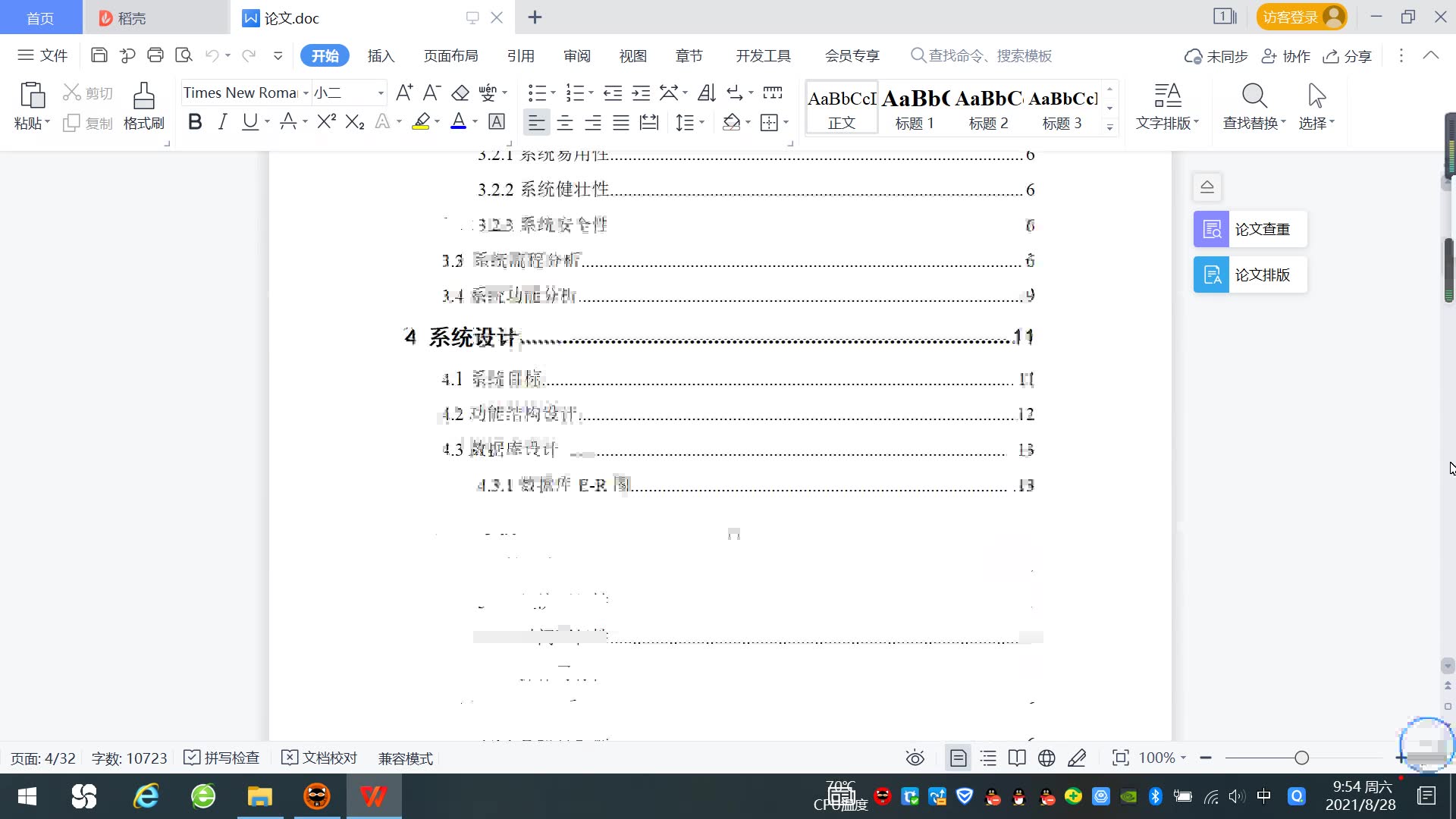This screenshot has height=819, width=1456.
Task: Apply bold formatting with B icon
Action: 195,122
